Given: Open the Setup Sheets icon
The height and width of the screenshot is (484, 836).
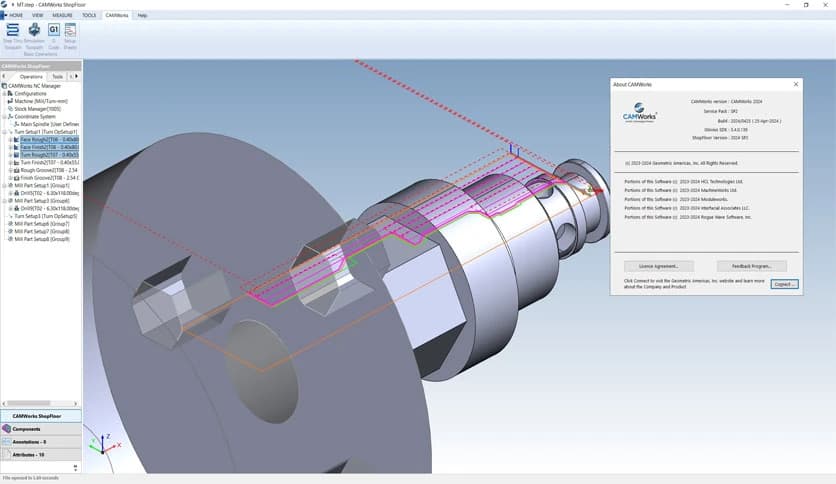Looking at the screenshot, I should [70, 30].
